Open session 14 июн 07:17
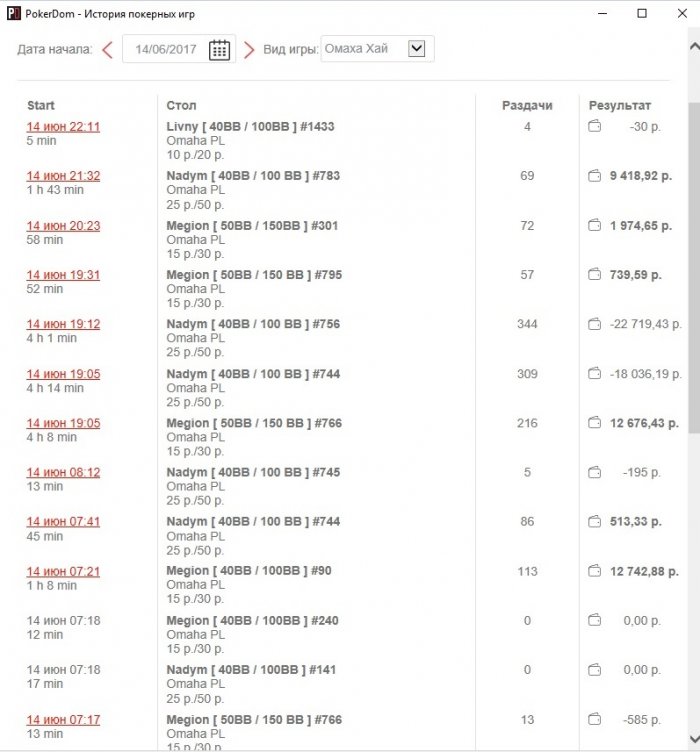This screenshot has height=752, width=700. pos(63,719)
